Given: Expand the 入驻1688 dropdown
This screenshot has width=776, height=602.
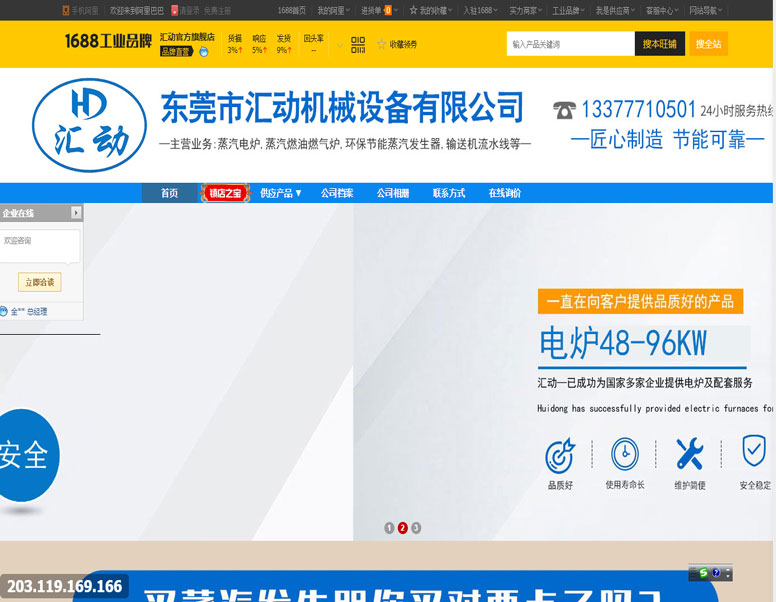Looking at the screenshot, I should [x=480, y=10].
